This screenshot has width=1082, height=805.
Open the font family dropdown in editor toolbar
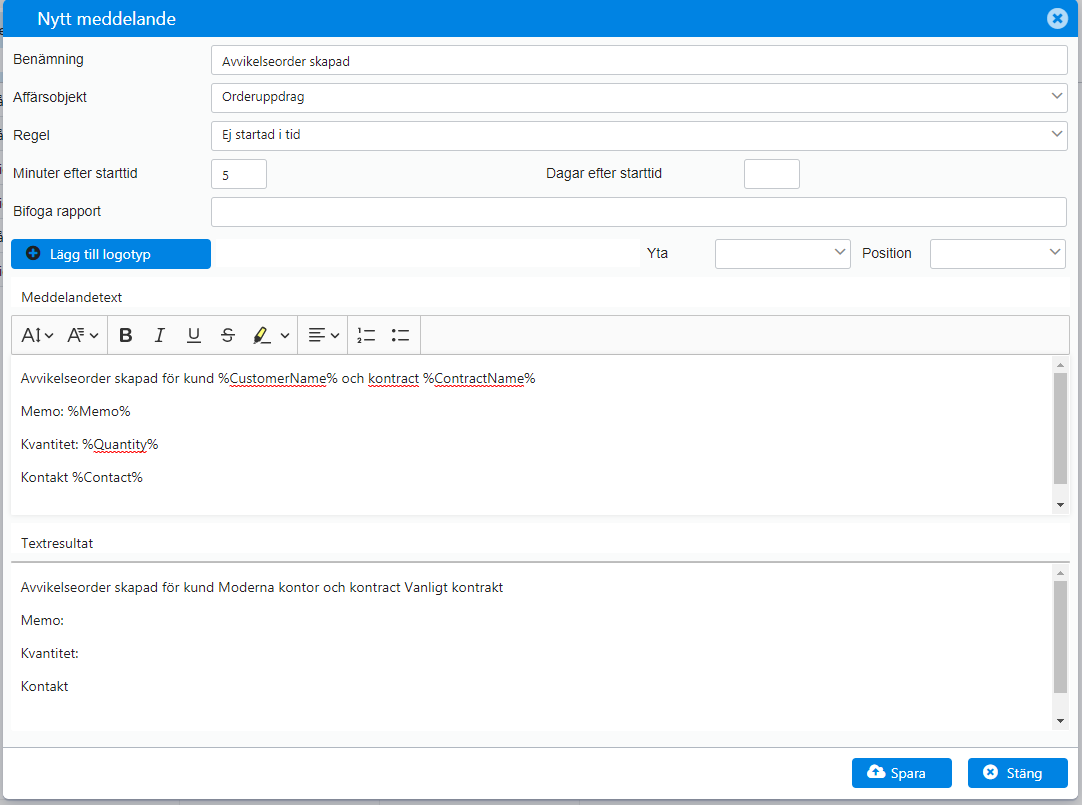(x=83, y=335)
